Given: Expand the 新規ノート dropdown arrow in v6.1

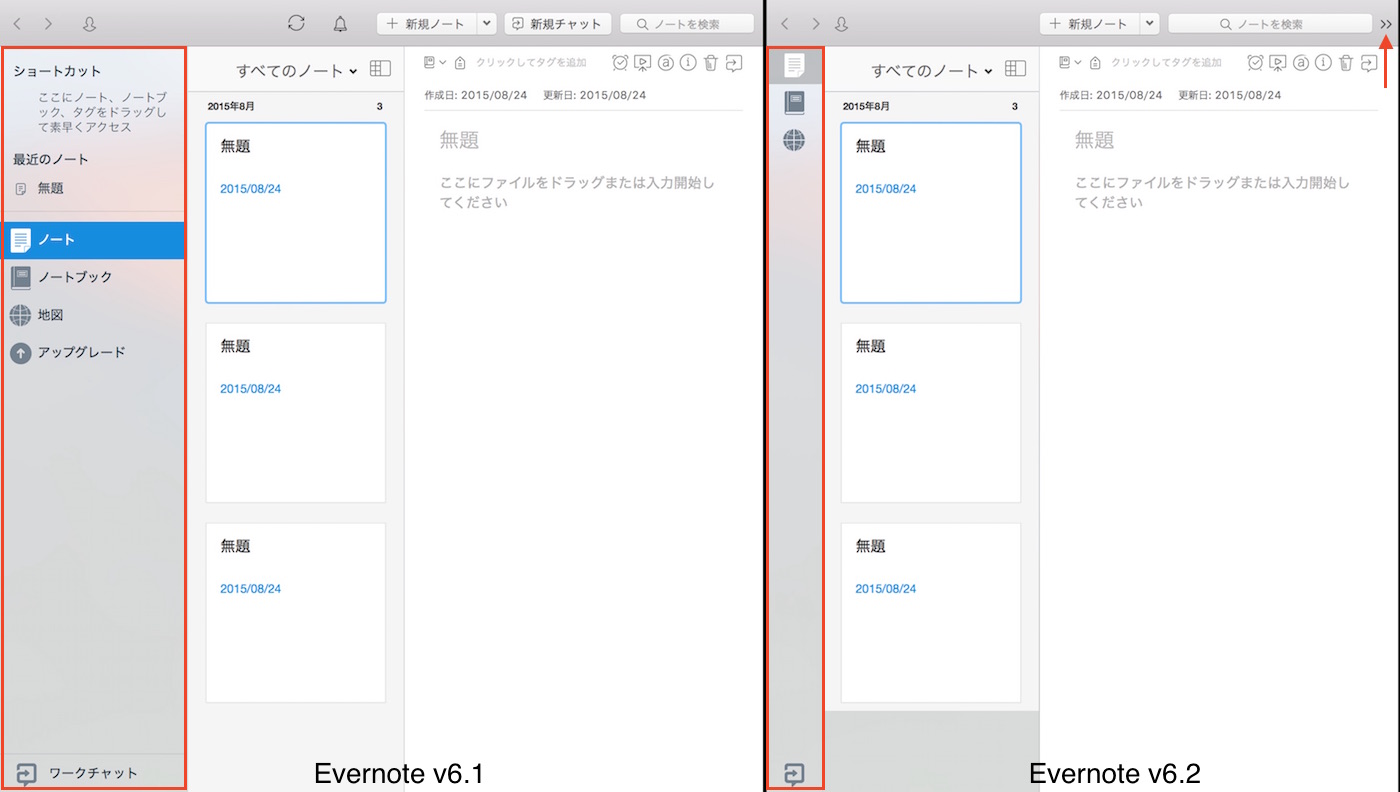Looking at the screenshot, I should [487, 24].
